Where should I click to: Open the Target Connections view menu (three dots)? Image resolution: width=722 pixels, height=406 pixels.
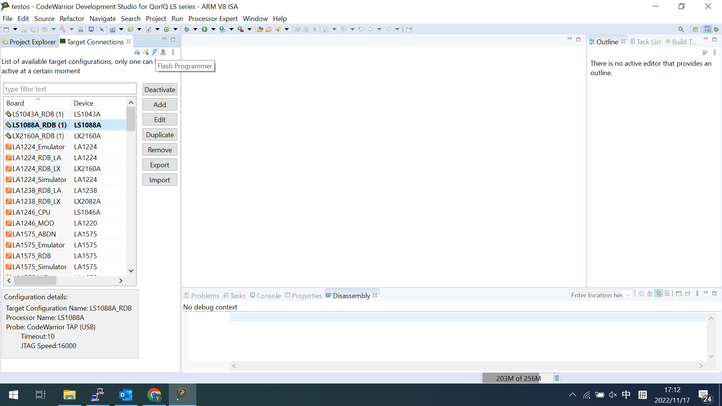click(173, 52)
